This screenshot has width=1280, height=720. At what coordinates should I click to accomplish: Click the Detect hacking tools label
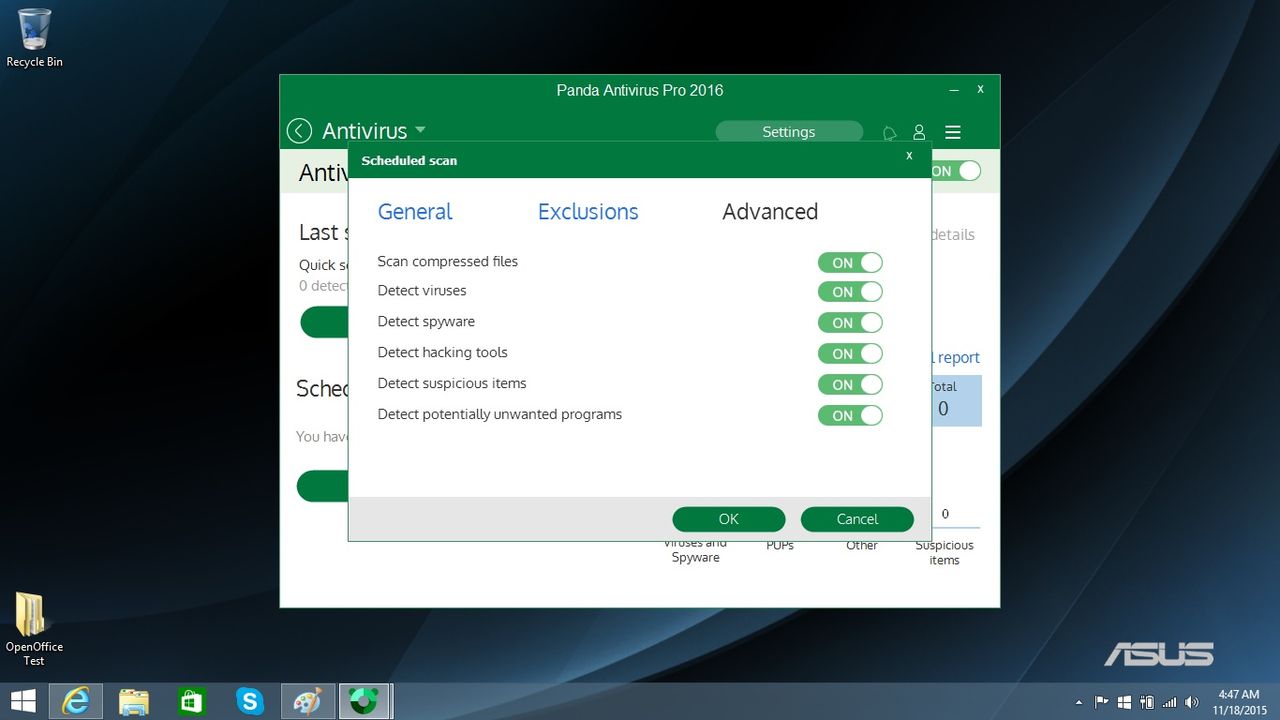pos(443,353)
